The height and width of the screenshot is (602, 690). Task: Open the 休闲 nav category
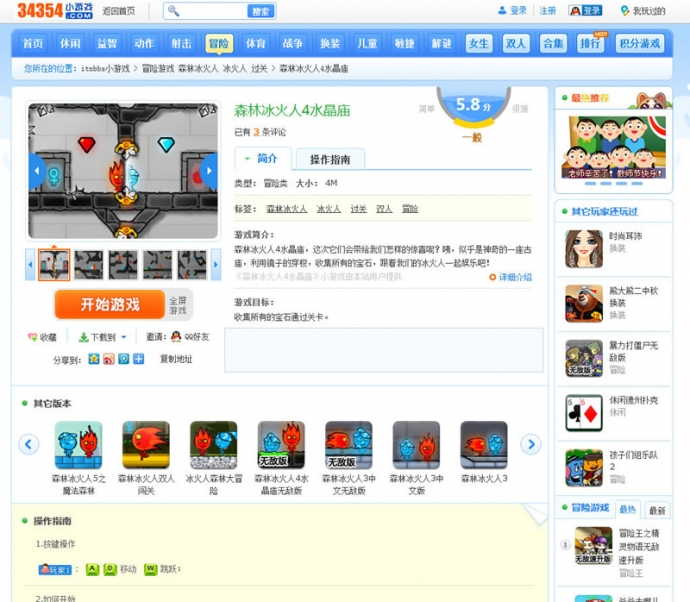coord(70,44)
